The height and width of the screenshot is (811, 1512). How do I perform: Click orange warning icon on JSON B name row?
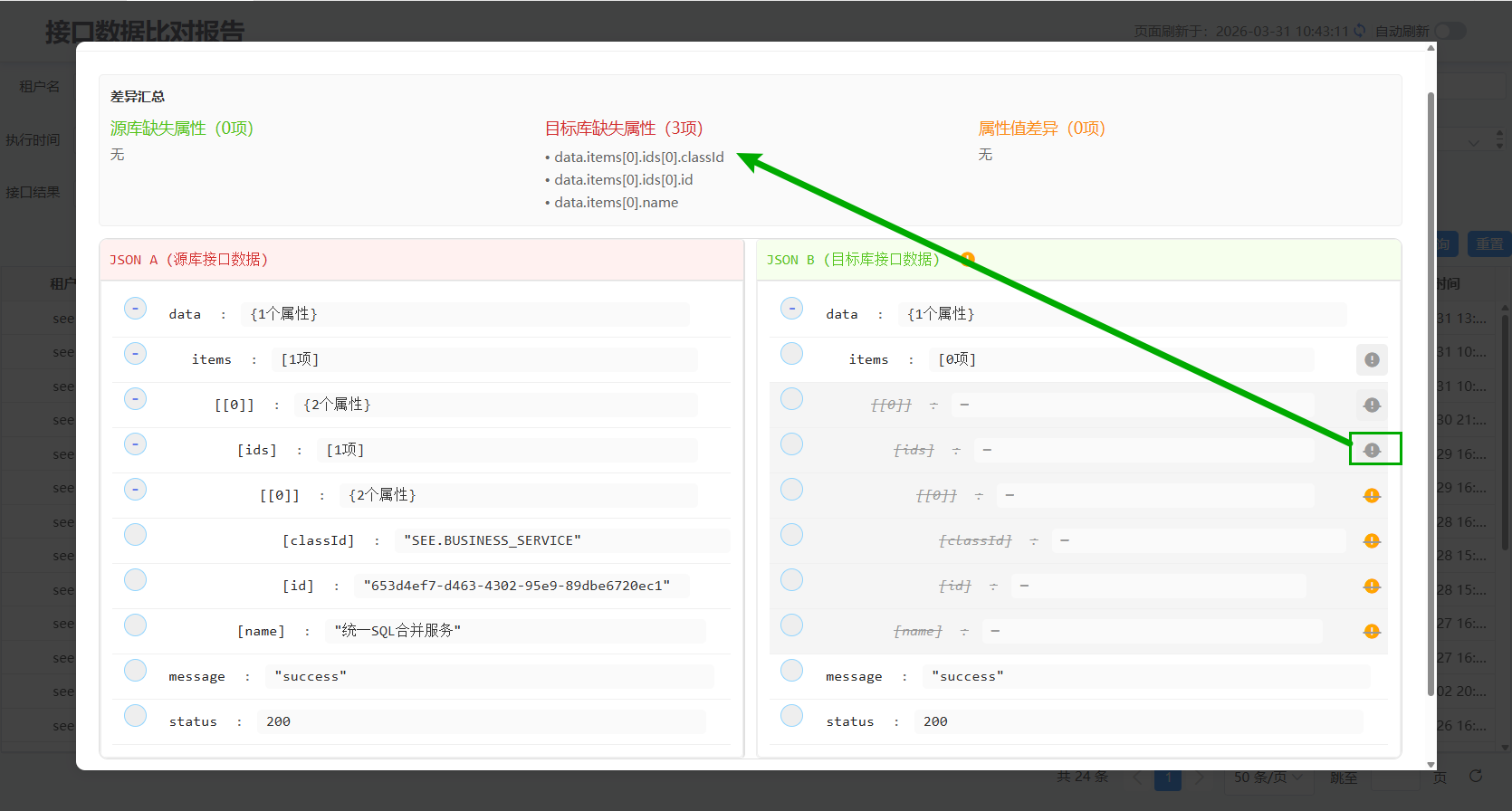pos(1372,631)
